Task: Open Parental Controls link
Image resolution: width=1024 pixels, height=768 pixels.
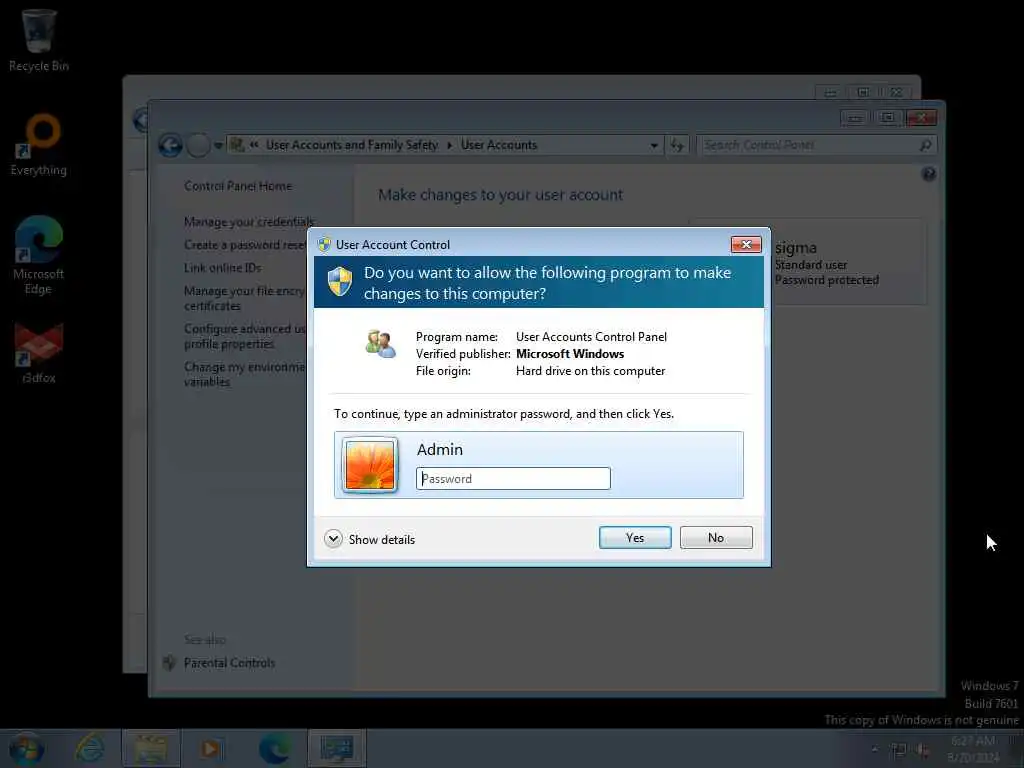Action: 229,663
